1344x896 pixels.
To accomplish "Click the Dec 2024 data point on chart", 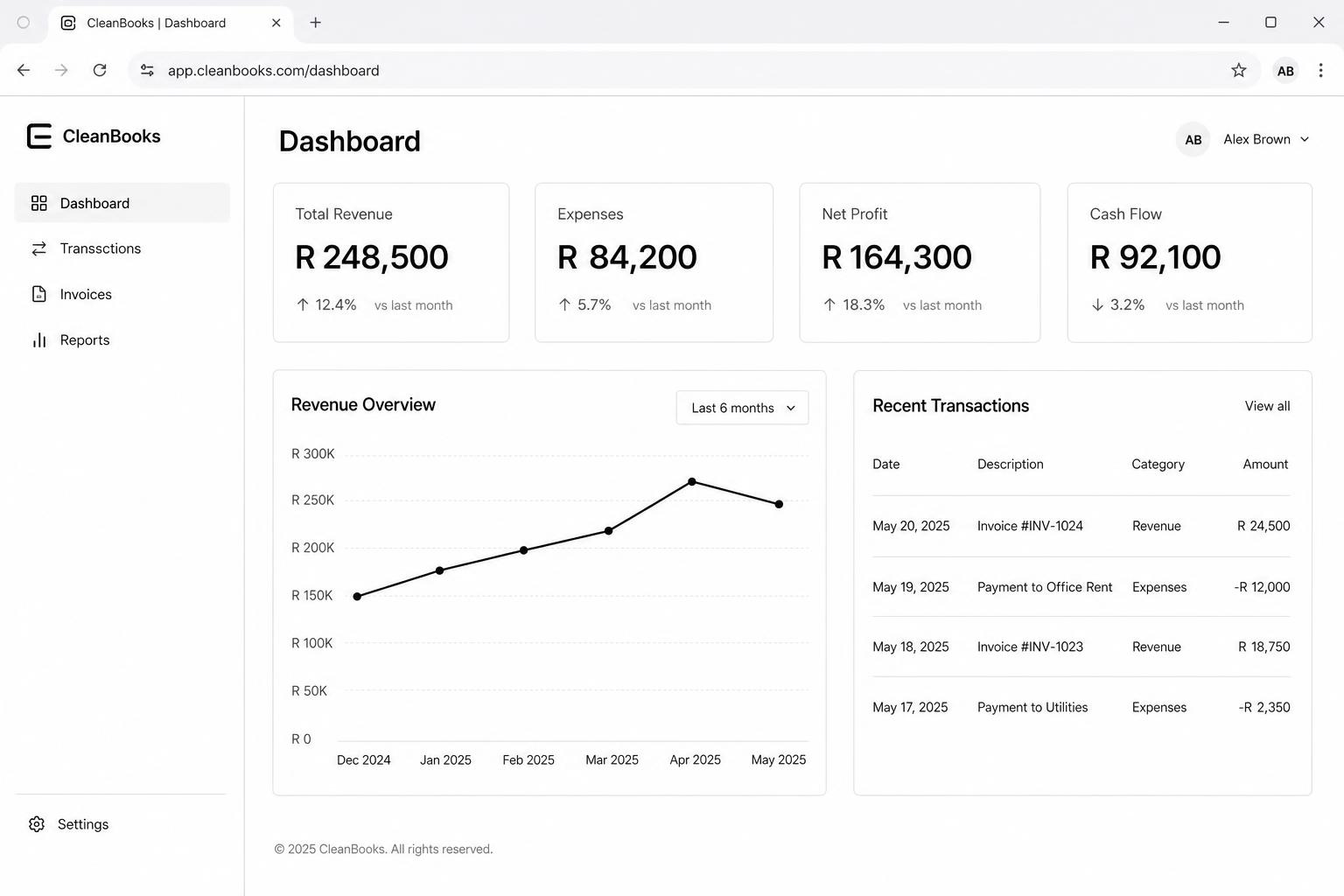I will [357, 597].
